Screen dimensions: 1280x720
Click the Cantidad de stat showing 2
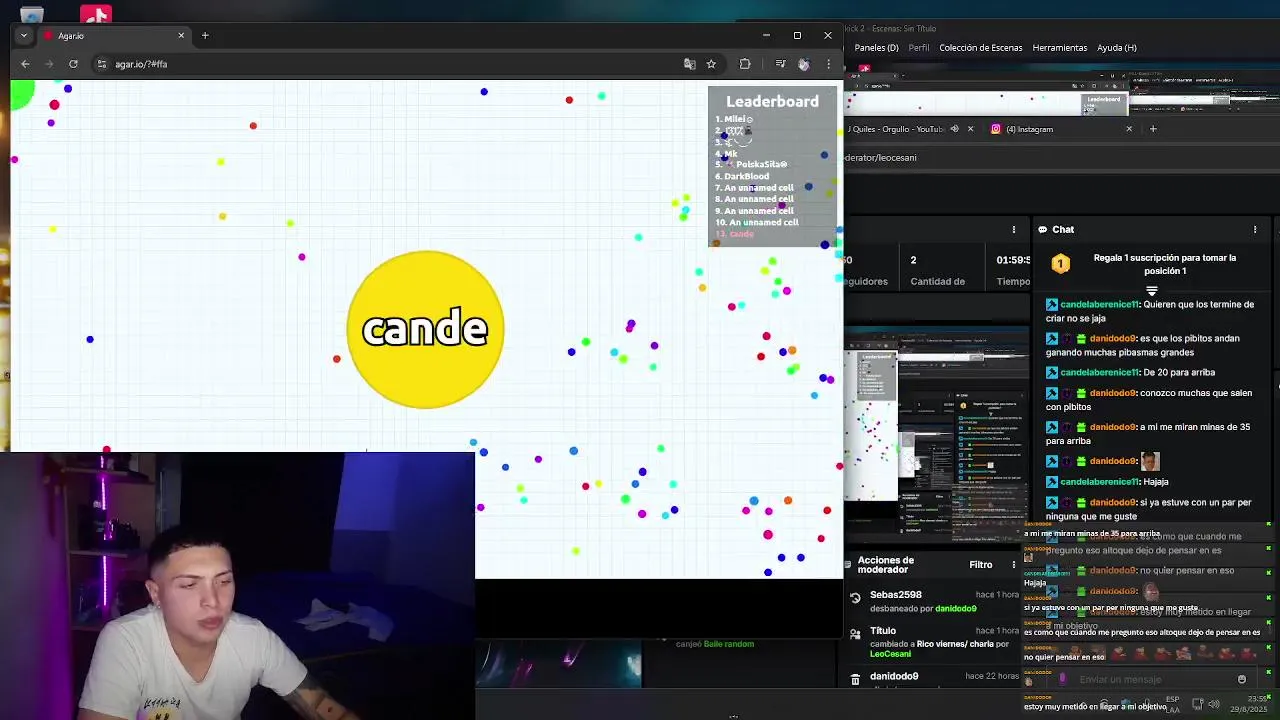(937, 271)
